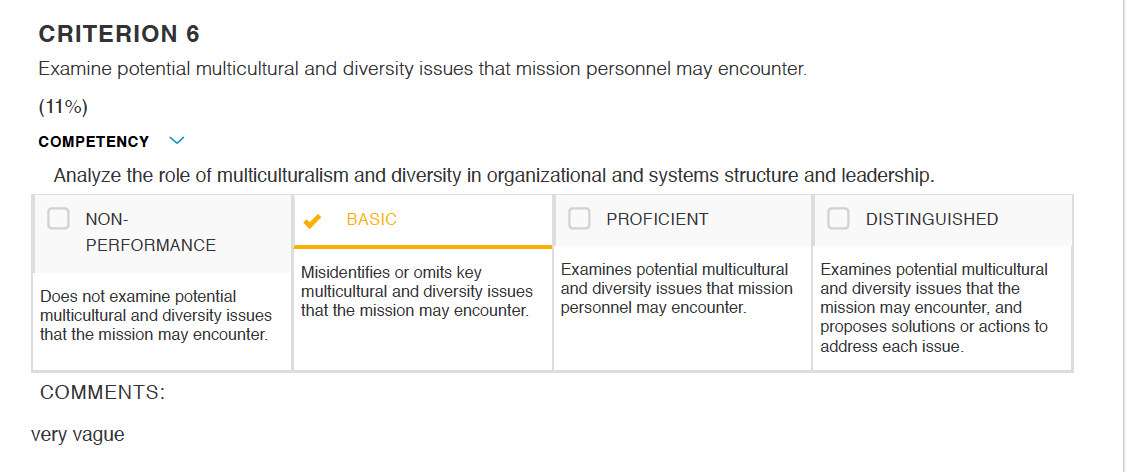This screenshot has height=472, width=1126.
Task: Click the CRITERION 6 heading
Action: tap(119, 34)
